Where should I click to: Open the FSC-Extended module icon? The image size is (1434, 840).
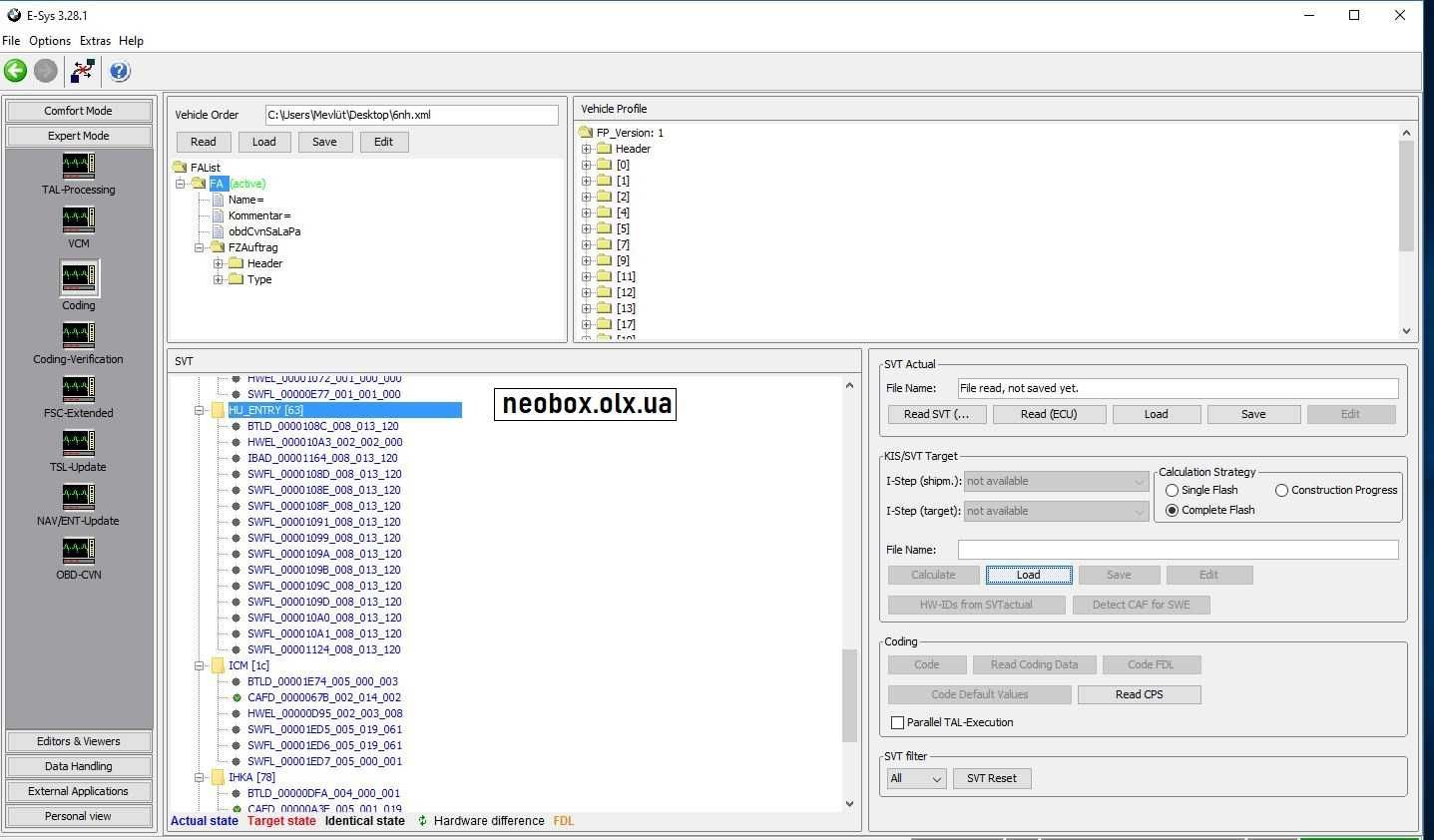pos(79,388)
